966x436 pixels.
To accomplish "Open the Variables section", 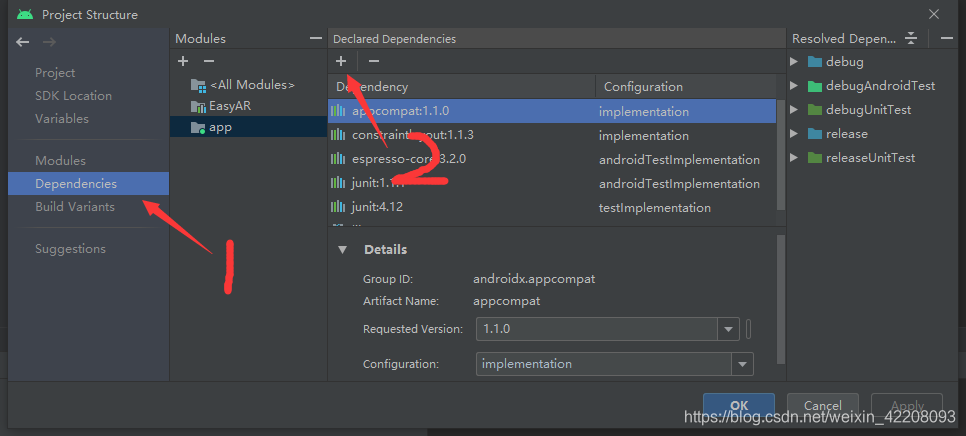I will (x=62, y=118).
